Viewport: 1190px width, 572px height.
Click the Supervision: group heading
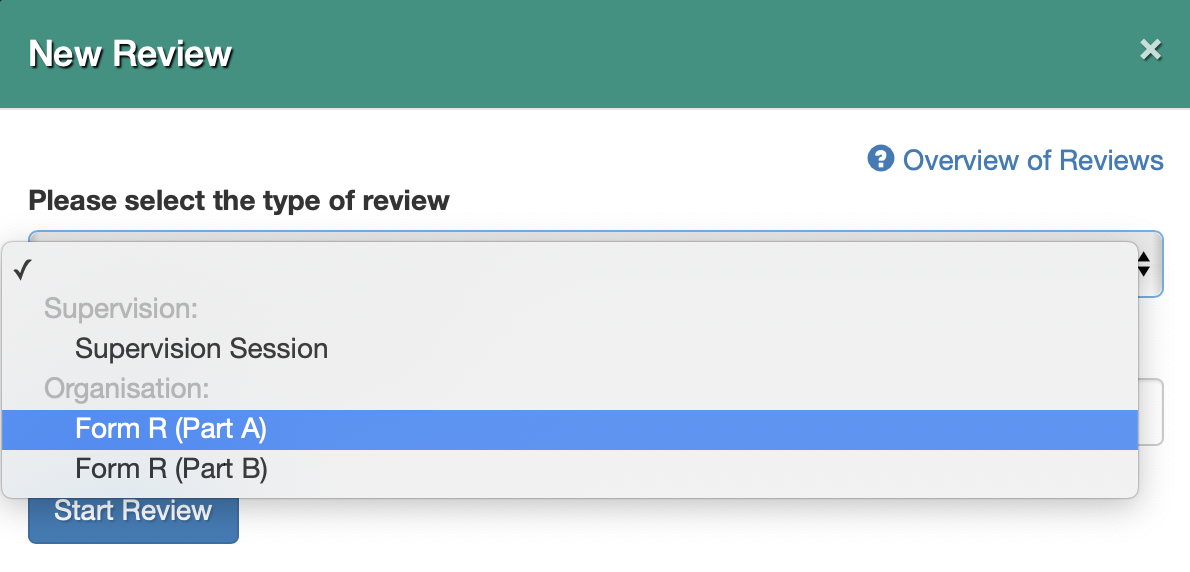[121, 309]
